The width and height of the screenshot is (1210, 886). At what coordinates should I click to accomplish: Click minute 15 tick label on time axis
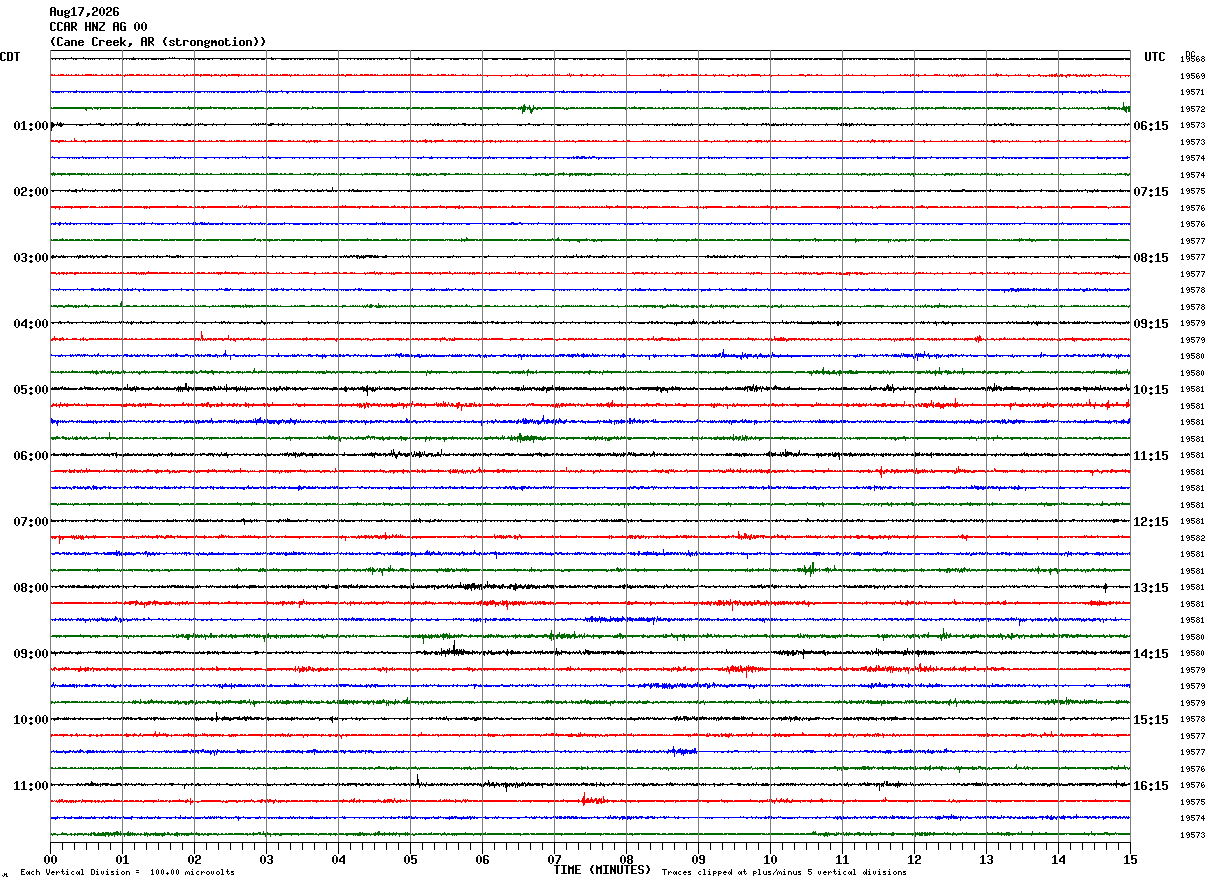coord(1130,859)
